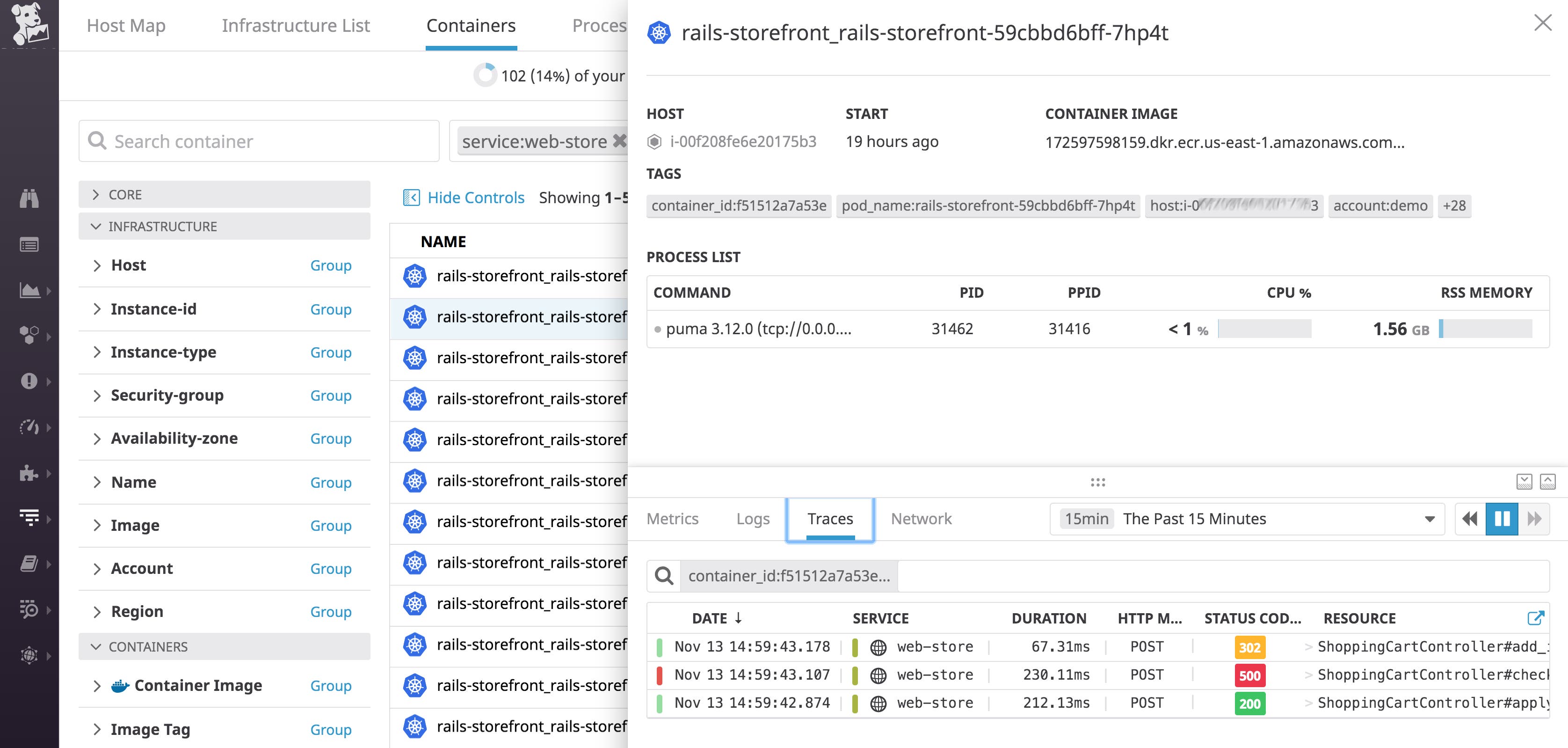
Task: Open Dashboards from the left sidebar
Action: (29, 291)
